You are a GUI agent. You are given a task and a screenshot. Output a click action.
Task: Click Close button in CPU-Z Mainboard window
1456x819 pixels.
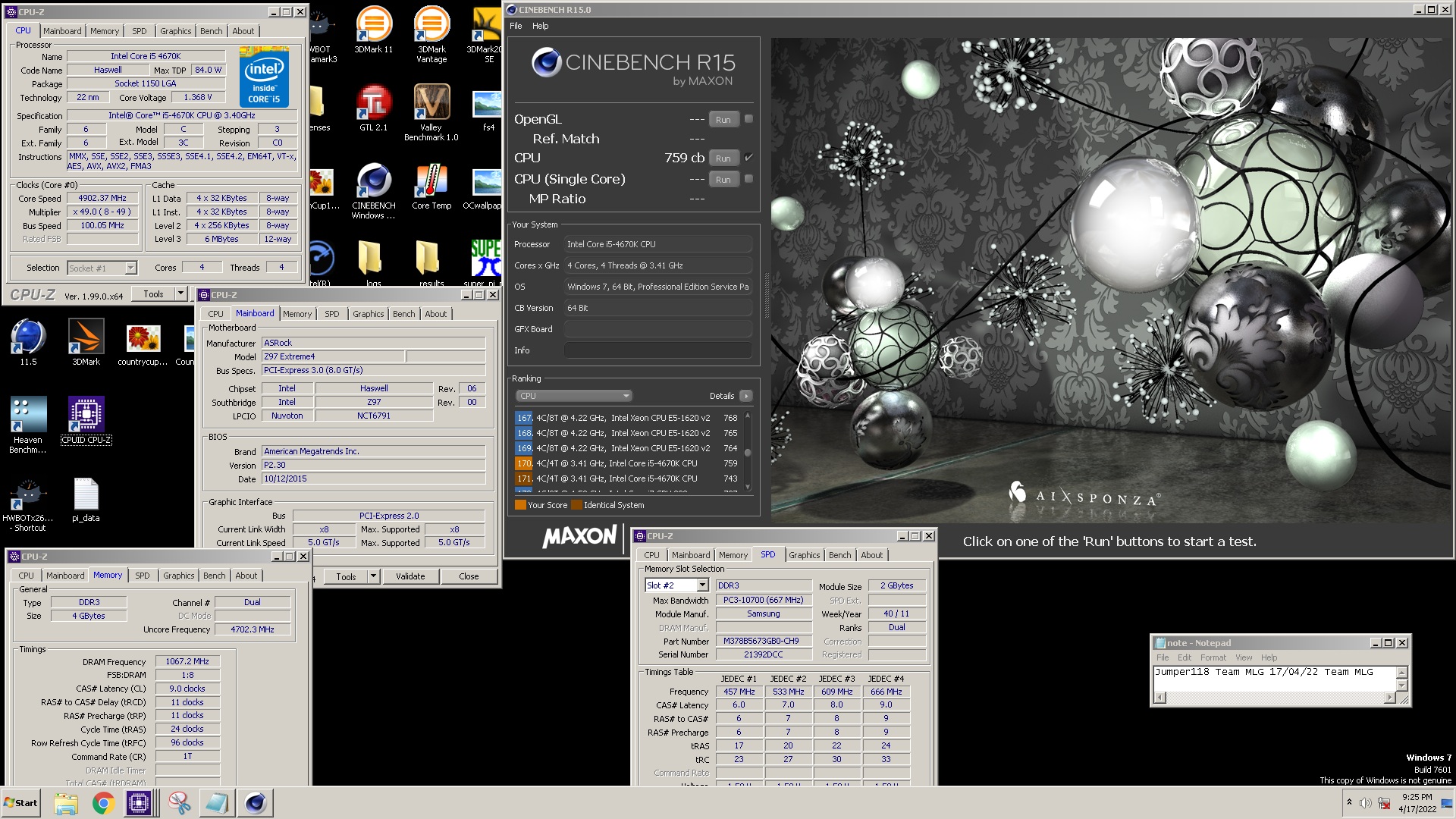469,576
